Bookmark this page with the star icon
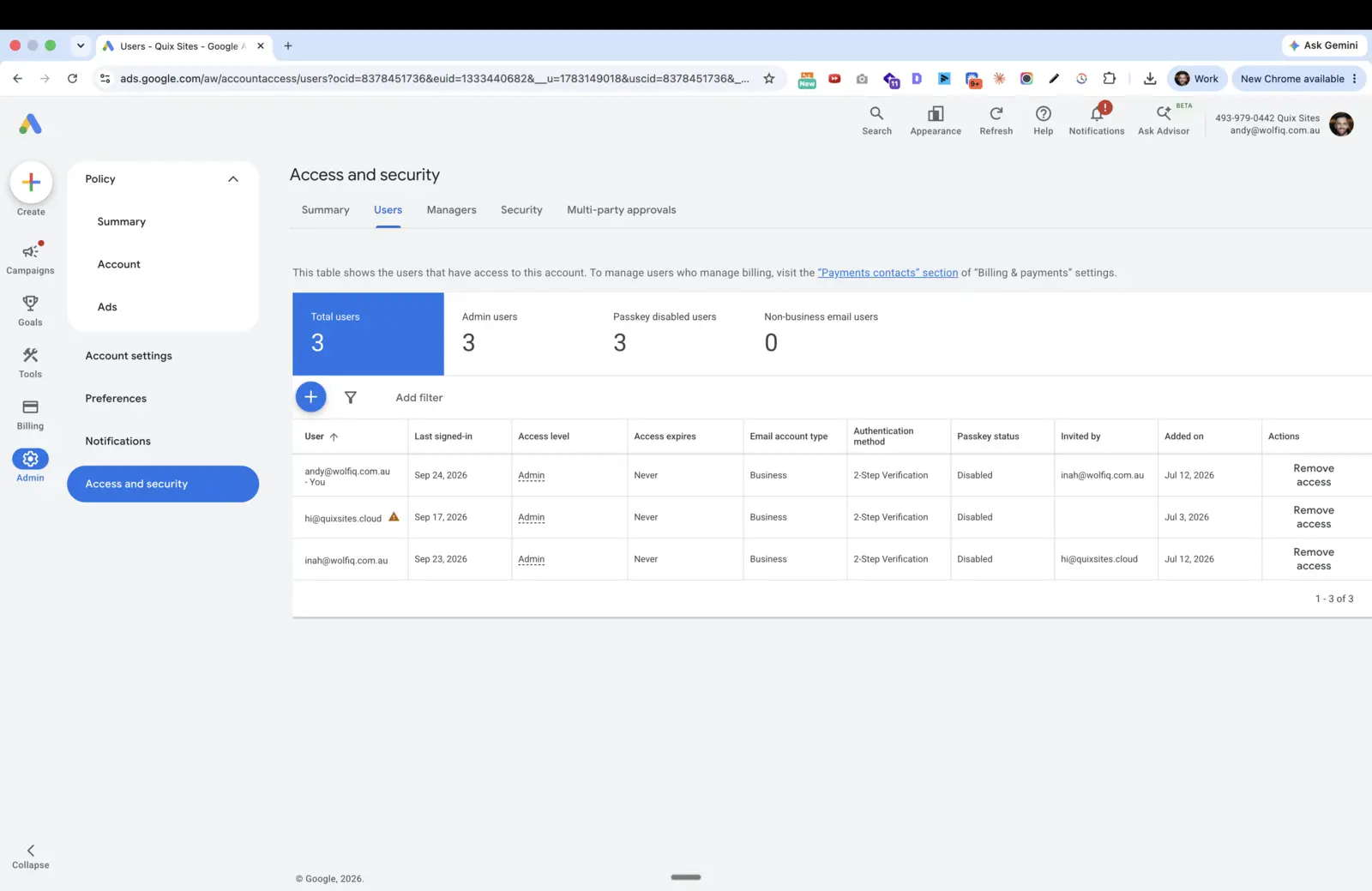 [x=769, y=79]
